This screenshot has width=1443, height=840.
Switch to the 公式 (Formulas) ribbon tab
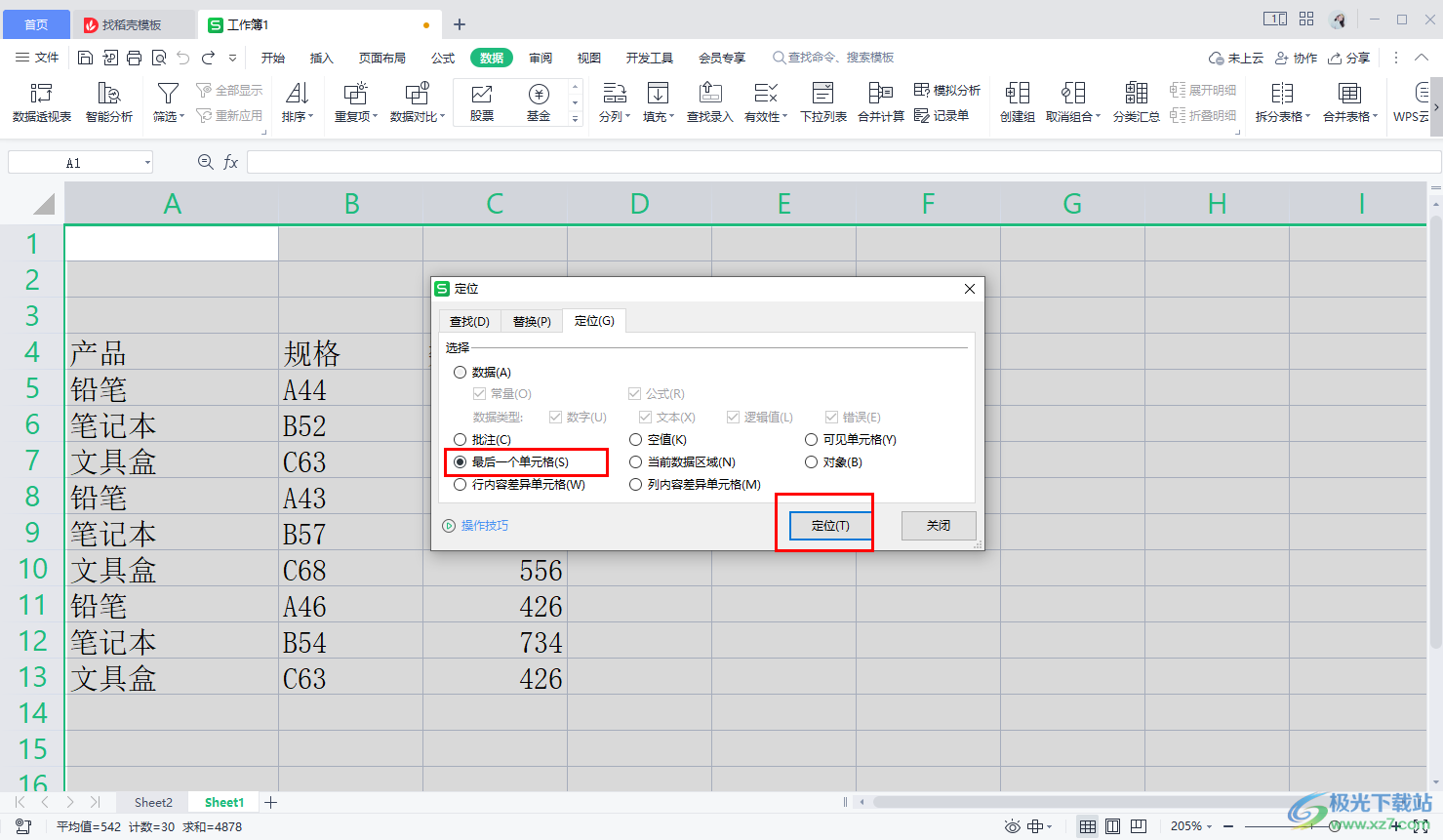[443, 58]
